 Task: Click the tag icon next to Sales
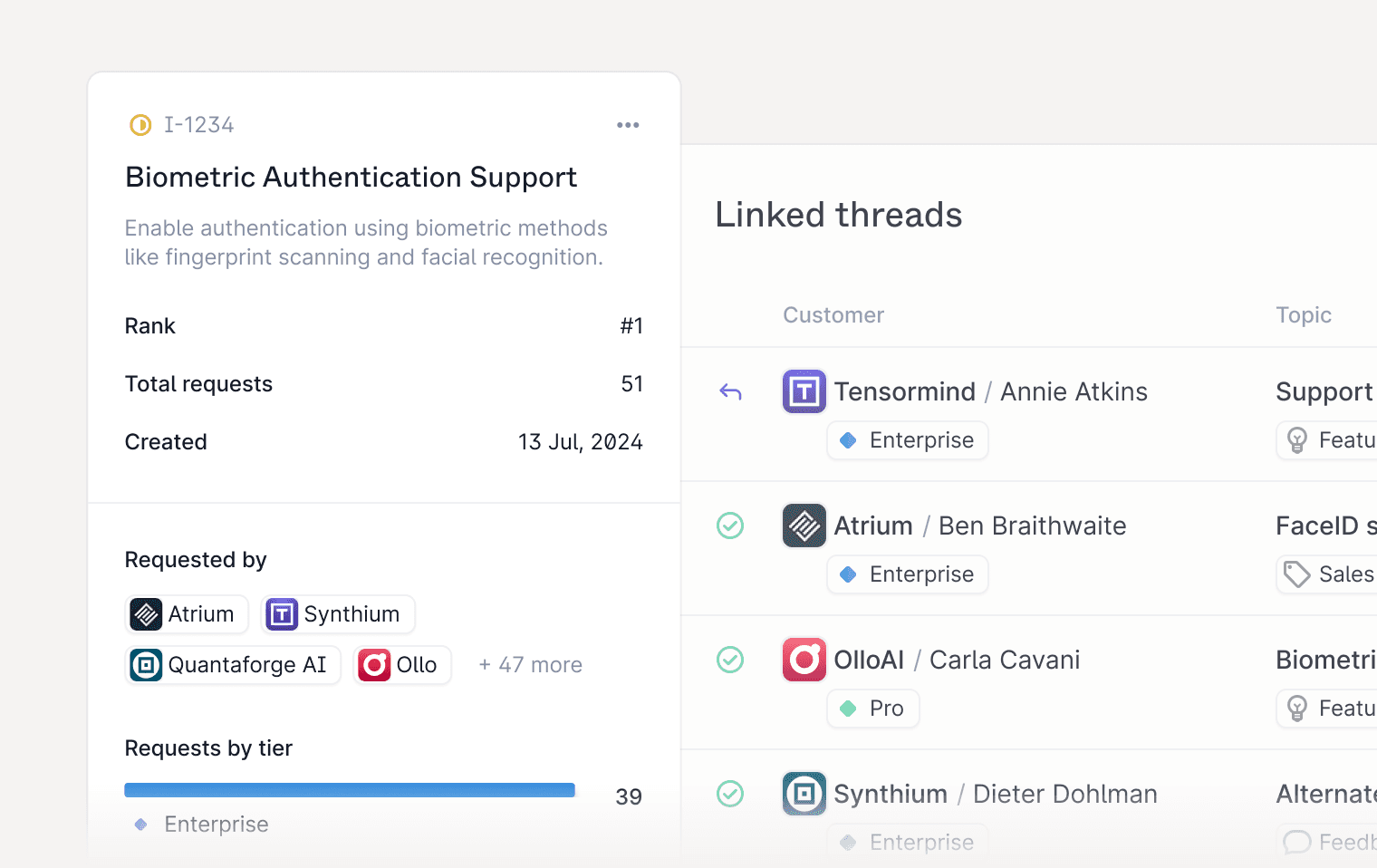[1297, 574]
